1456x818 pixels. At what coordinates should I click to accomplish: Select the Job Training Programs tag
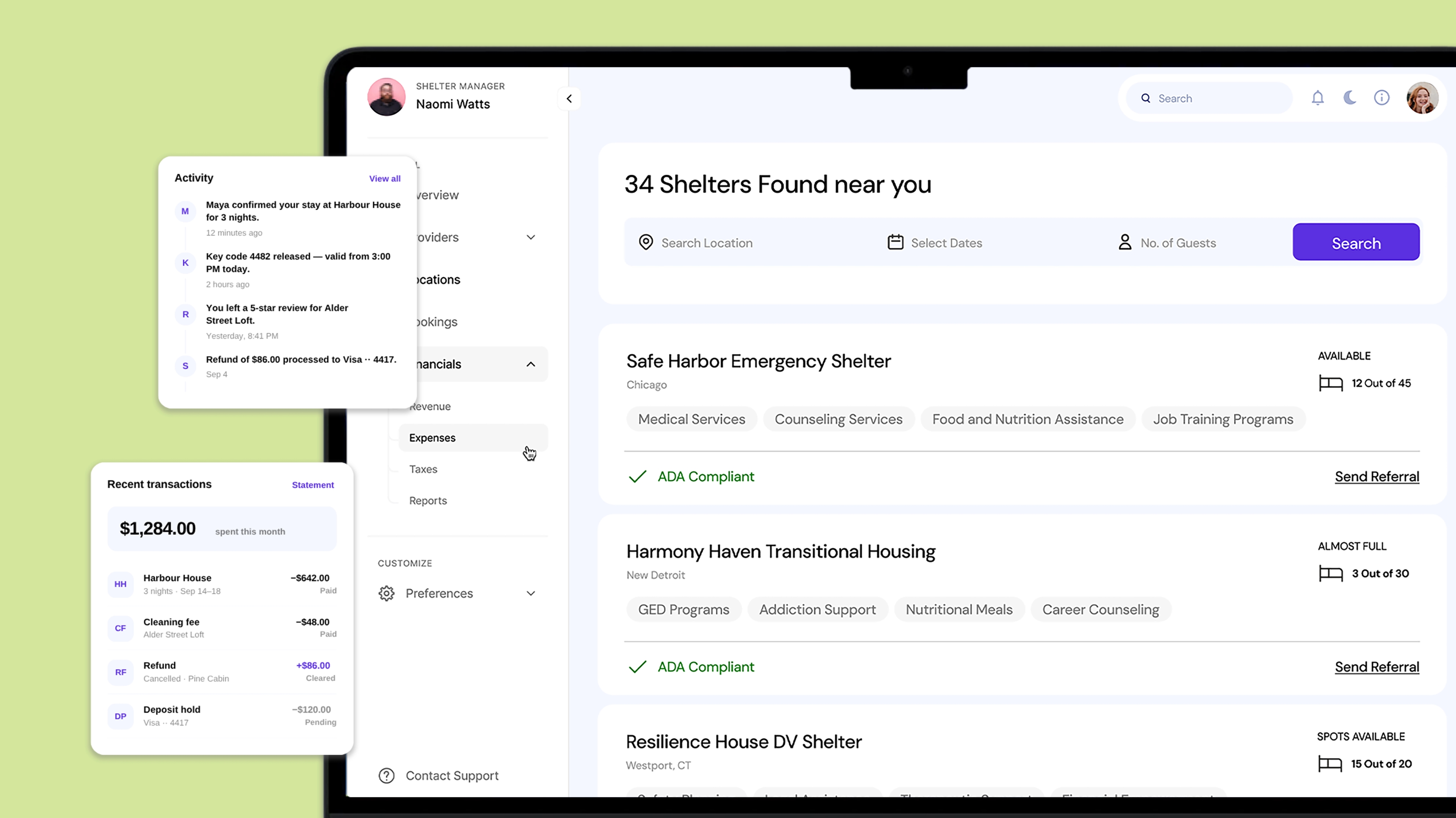pyautogui.click(x=1223, y=419)
